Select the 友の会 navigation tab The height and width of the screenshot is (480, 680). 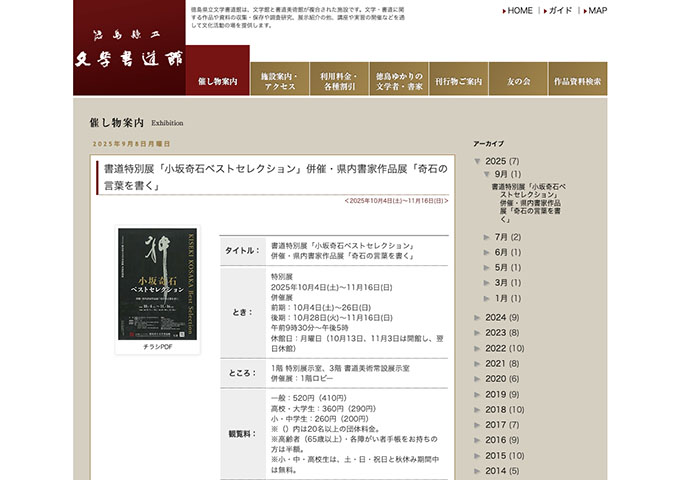519,80
